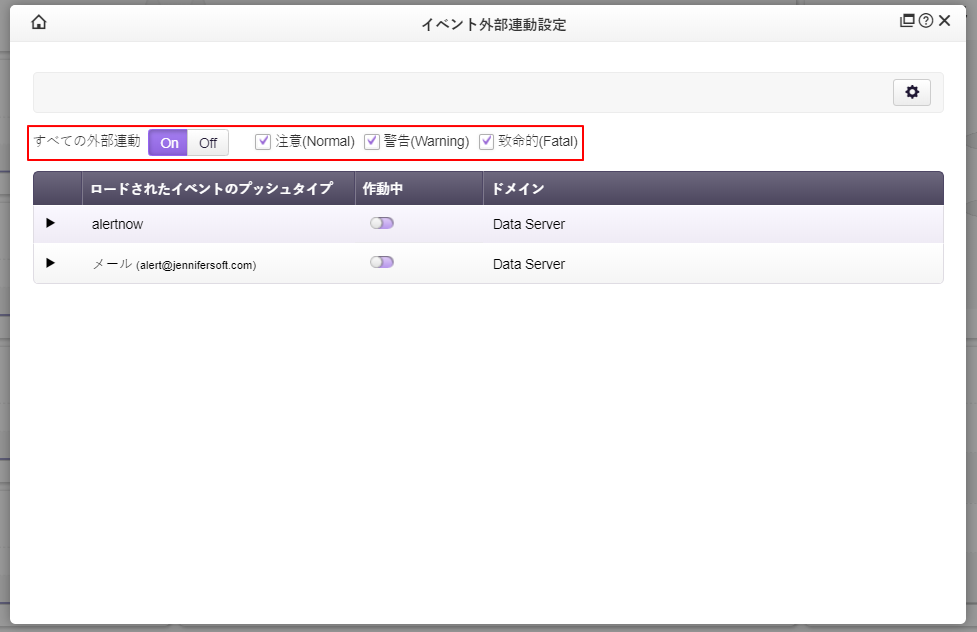
Task: Click Data Server in the alertnow row
Action: pyautogui.click(x=529, y=225)
